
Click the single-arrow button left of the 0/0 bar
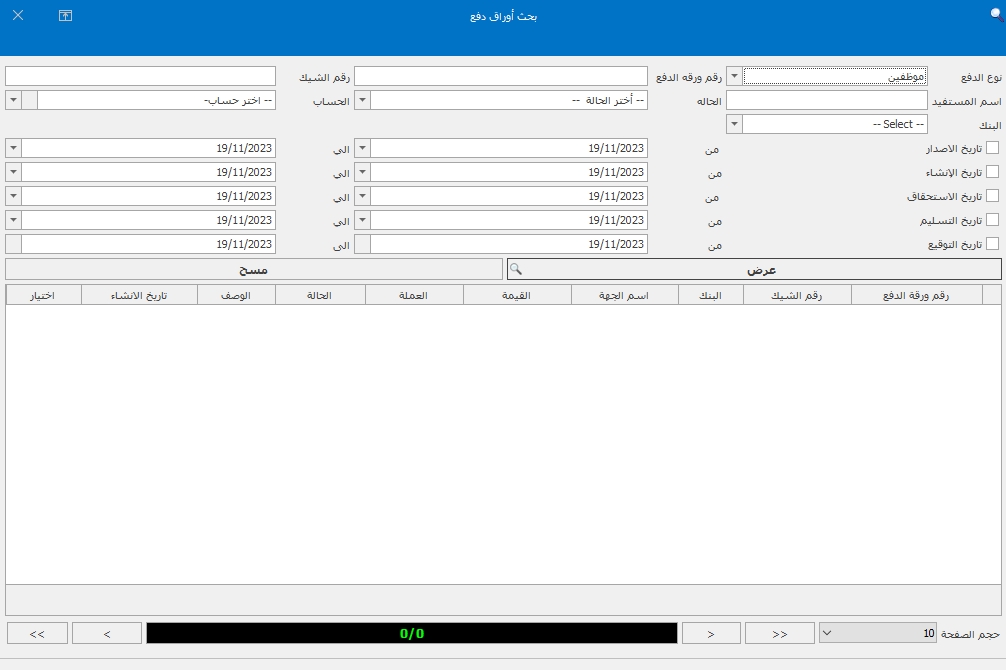click(107, 633)
